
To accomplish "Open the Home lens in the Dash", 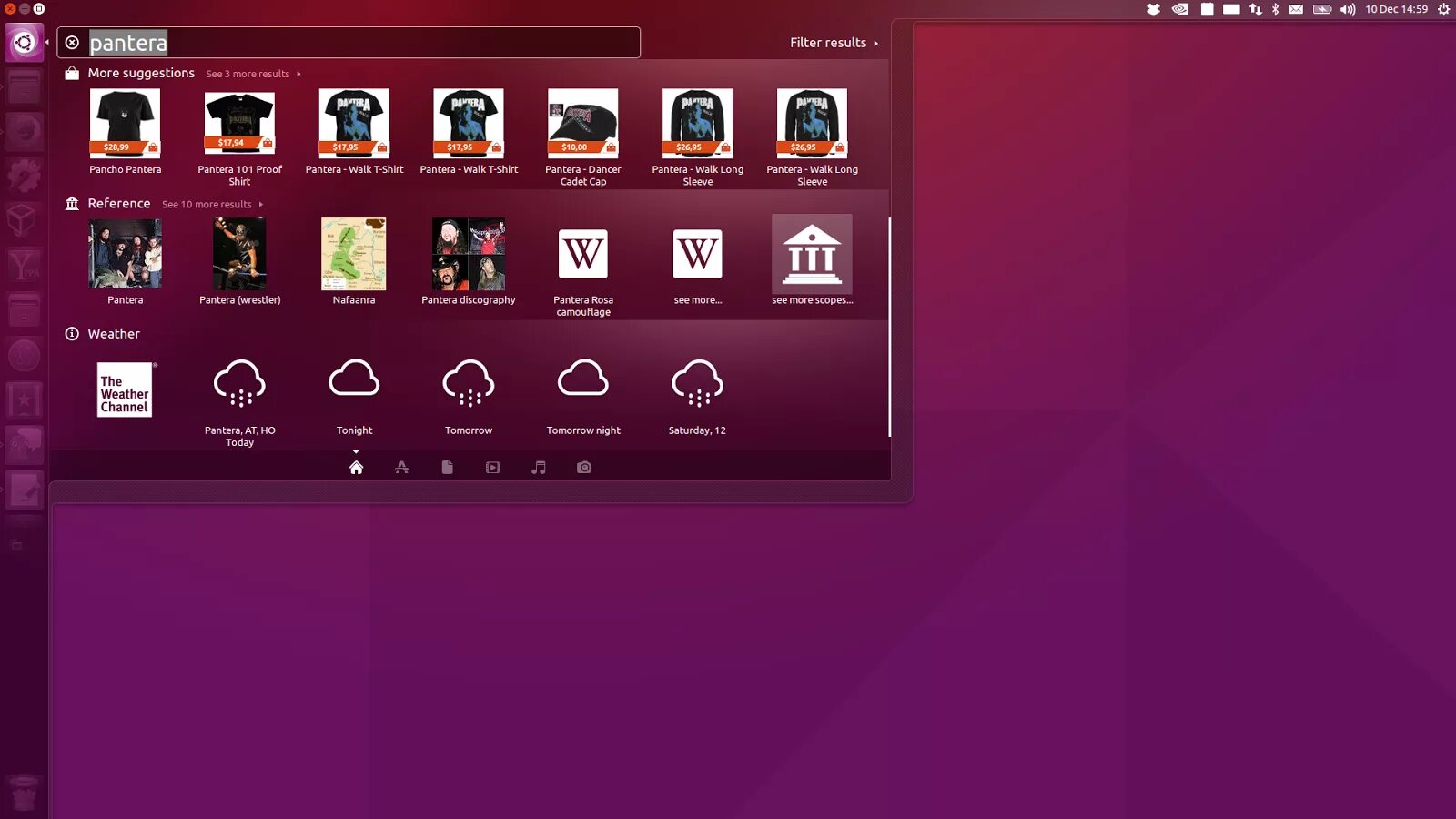I will click(x=356, y=468).
